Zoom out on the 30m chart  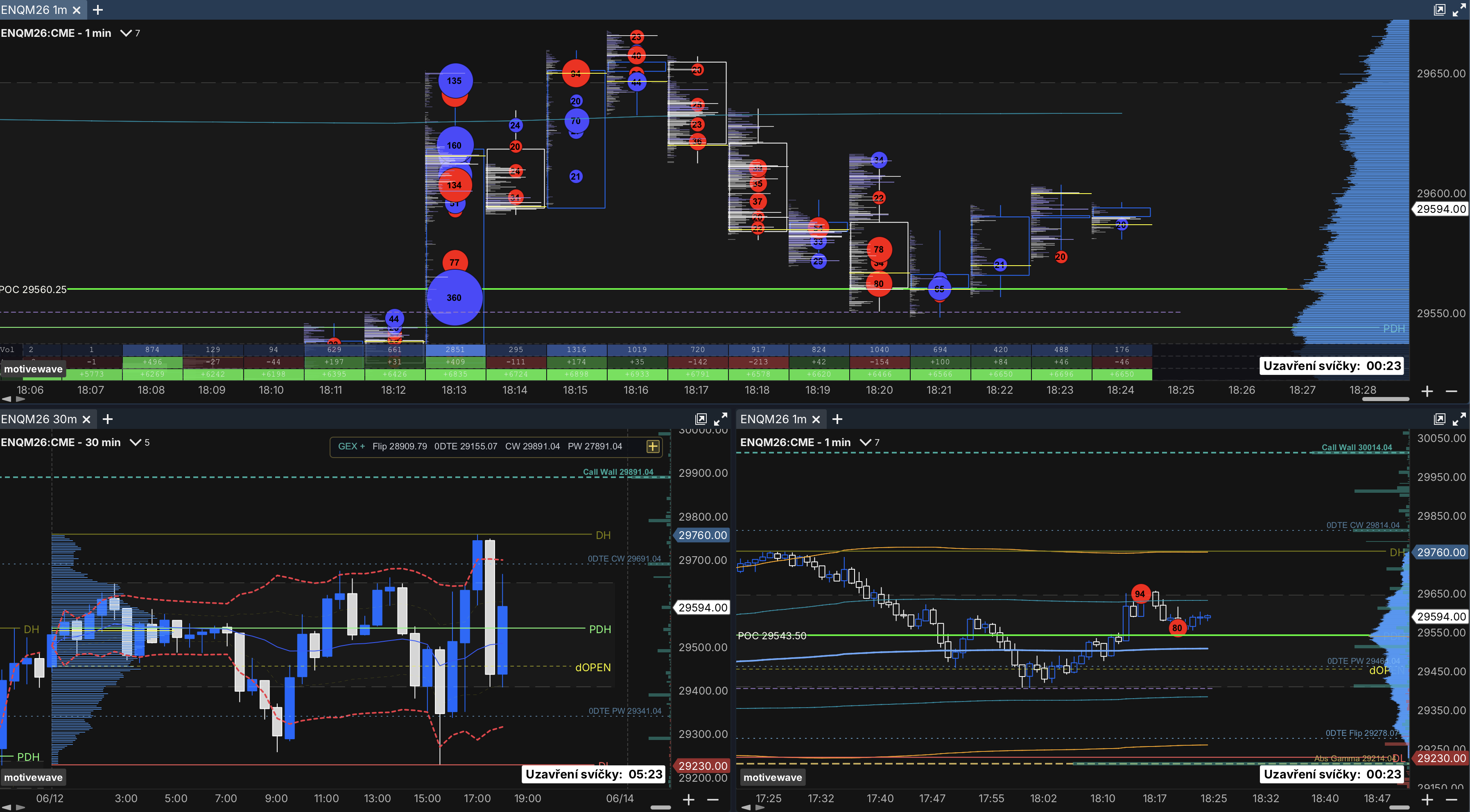point(713,800)
